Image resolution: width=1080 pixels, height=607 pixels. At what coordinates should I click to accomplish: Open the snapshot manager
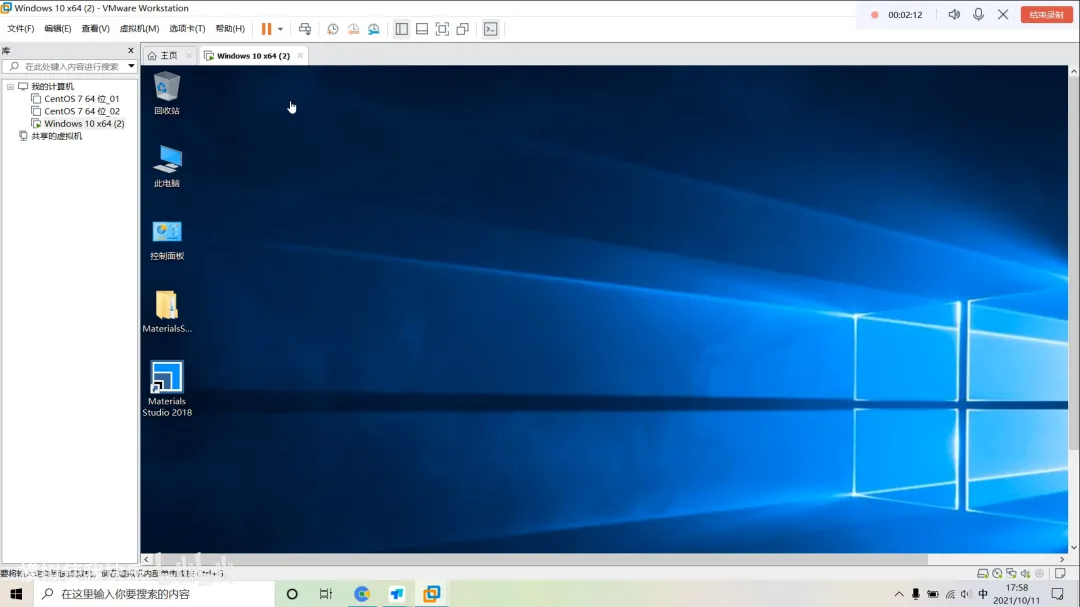click(x=374, y=29)
